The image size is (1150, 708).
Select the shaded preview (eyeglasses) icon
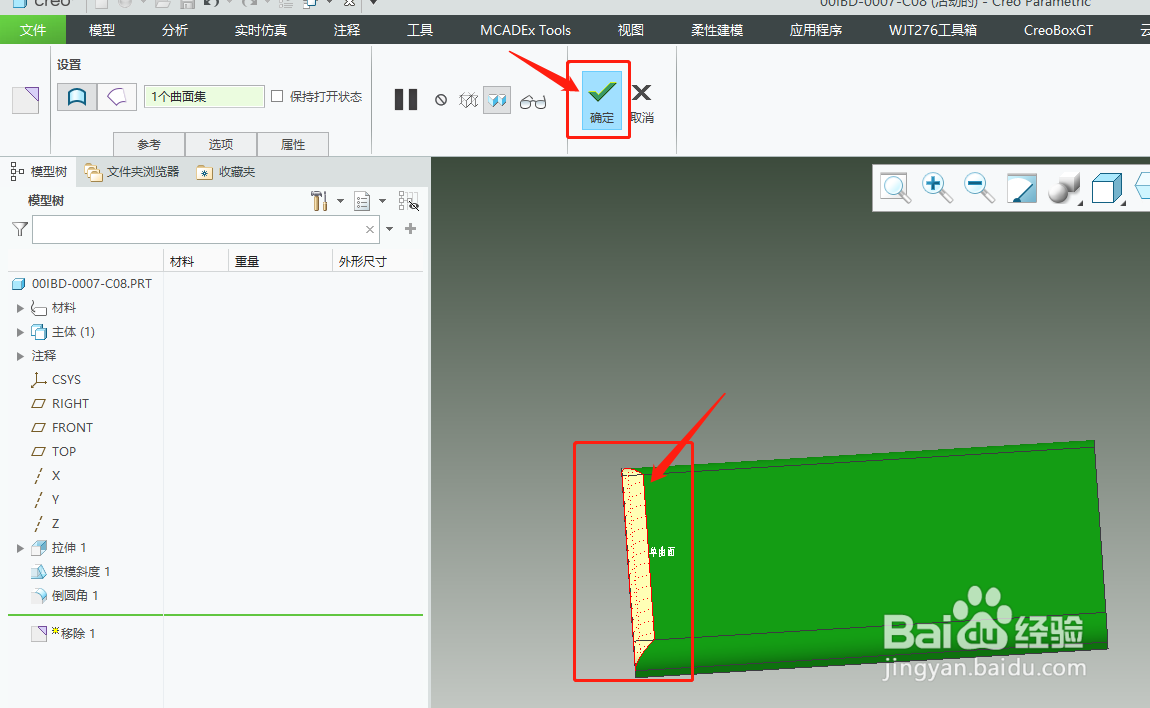point(533,102)
